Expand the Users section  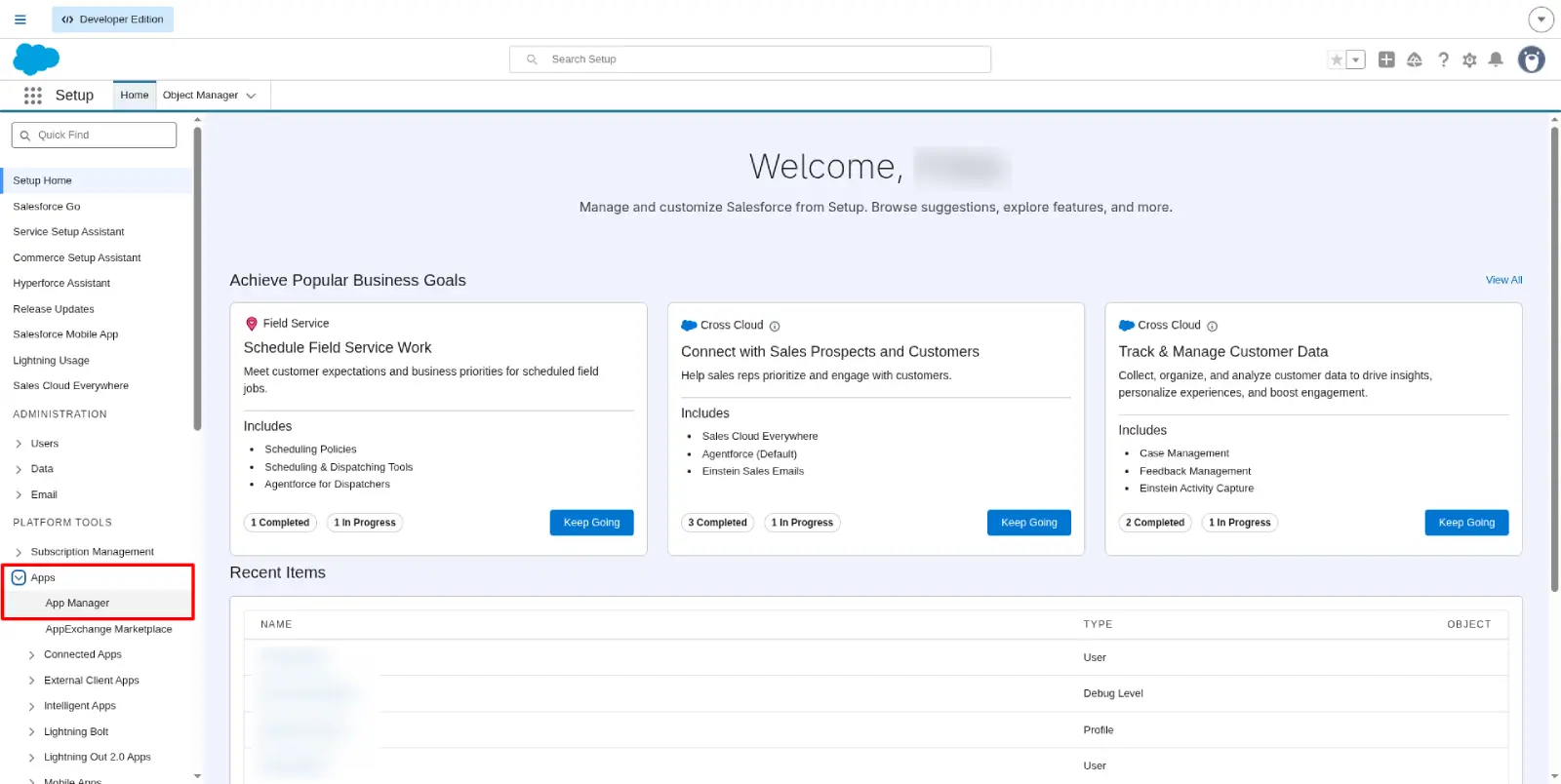[x=19, y=444]
